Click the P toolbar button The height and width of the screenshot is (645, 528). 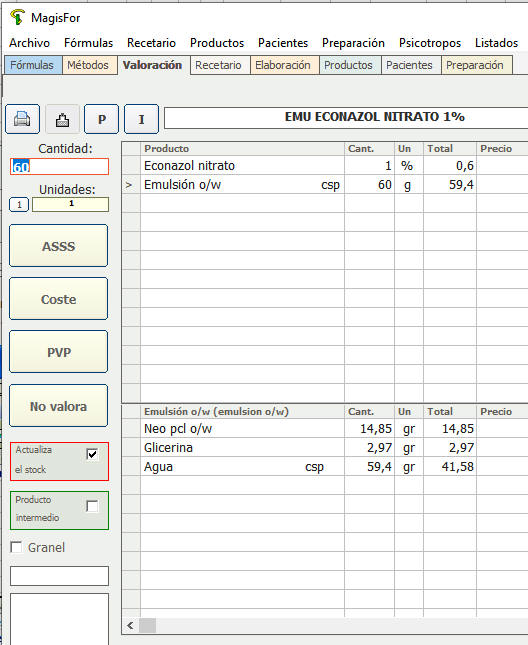click(x=102, y=119)
